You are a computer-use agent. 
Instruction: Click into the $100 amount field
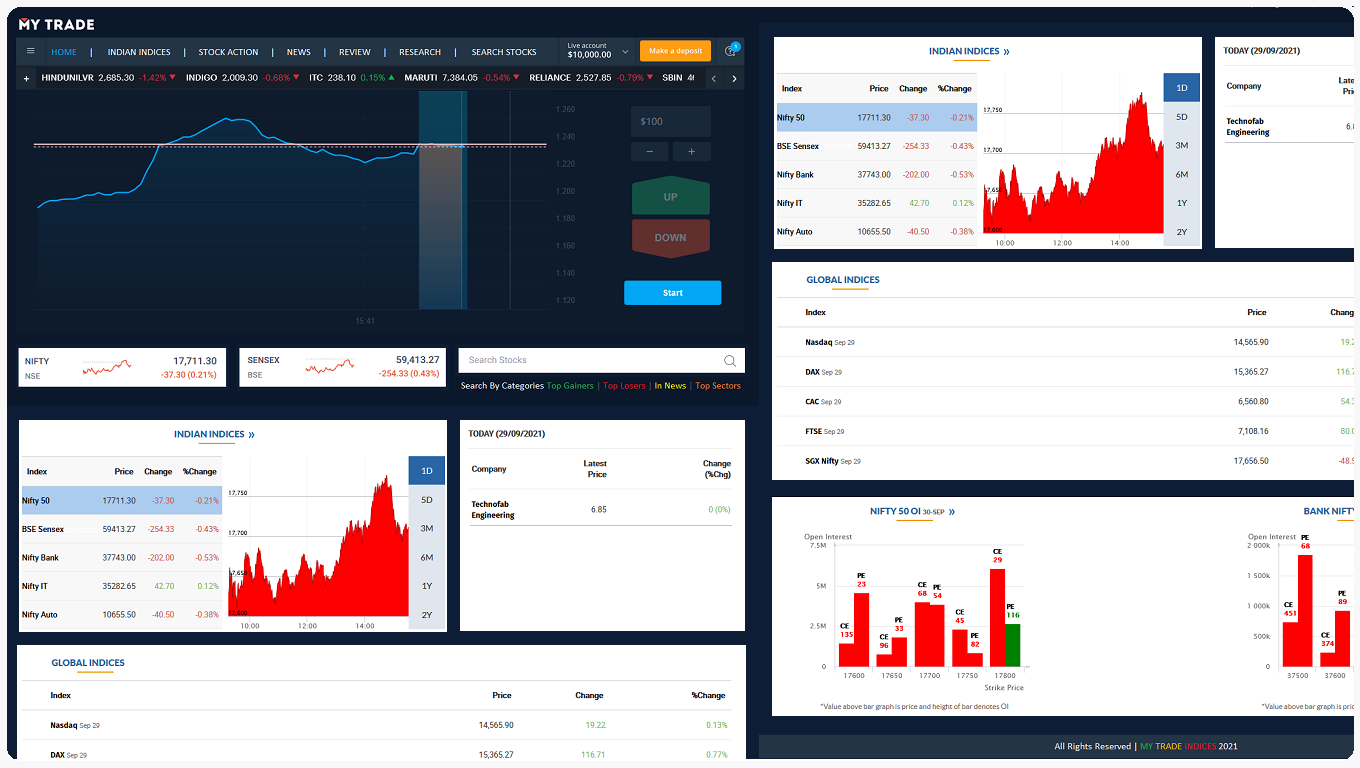[x=670, y=122]
